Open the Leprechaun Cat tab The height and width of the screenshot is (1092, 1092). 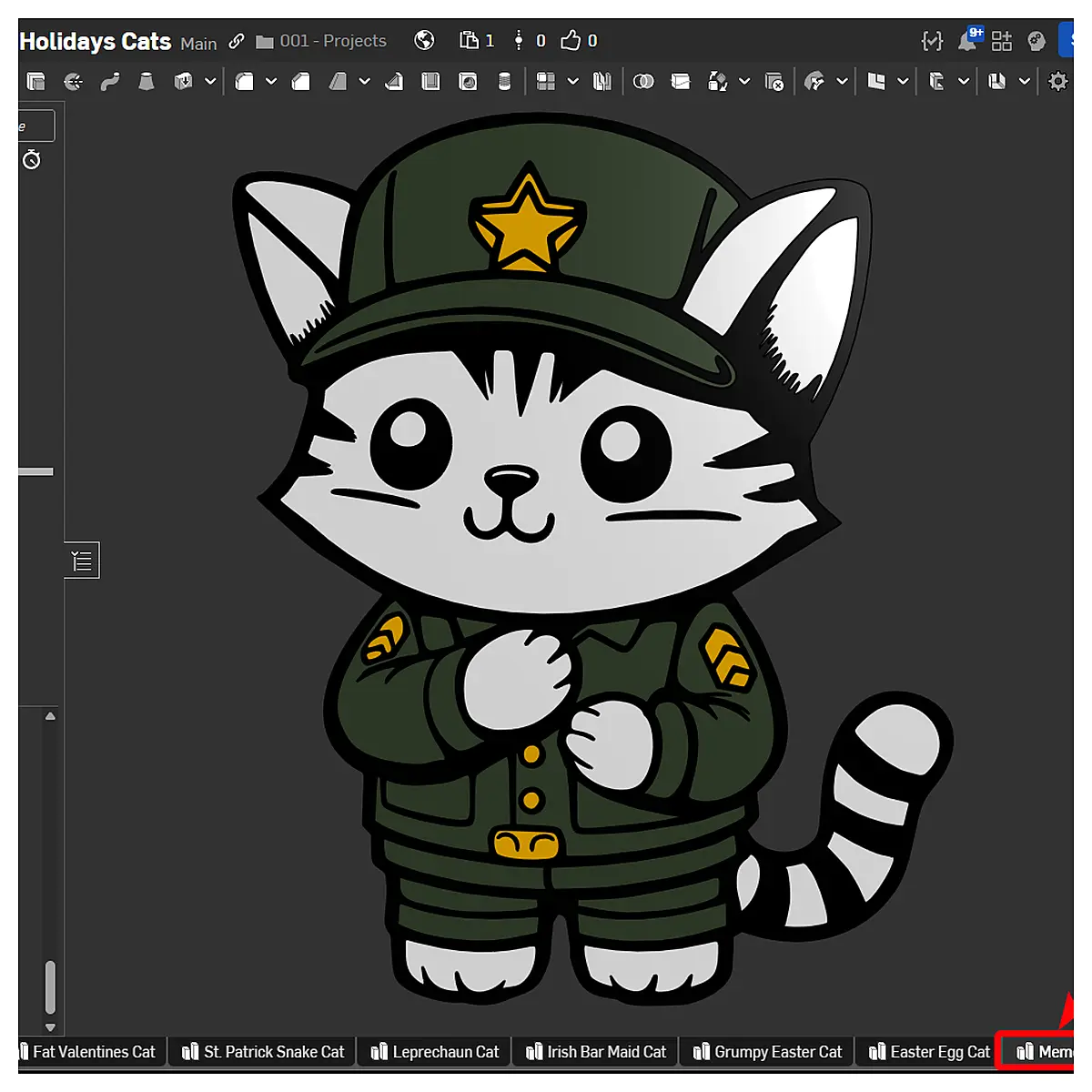point(435,1052)
